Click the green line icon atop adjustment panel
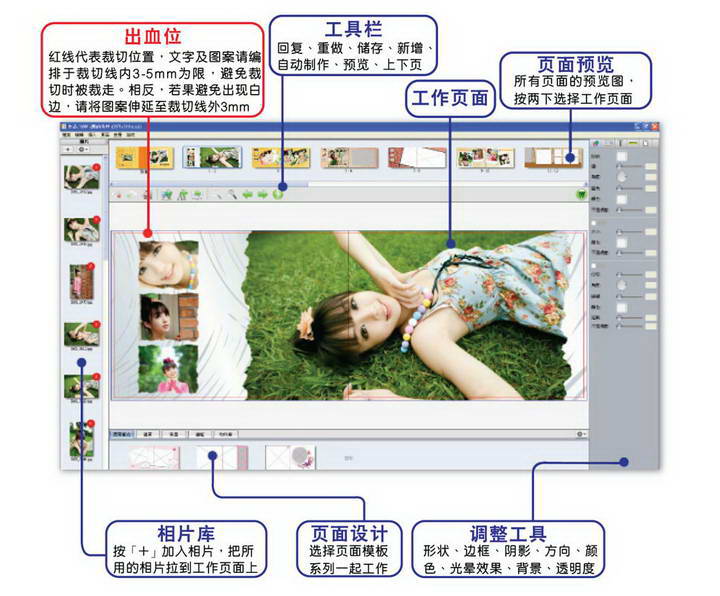The height and width of the screenshot is (596, 720). pyautogui.click(x=633, y=143)
